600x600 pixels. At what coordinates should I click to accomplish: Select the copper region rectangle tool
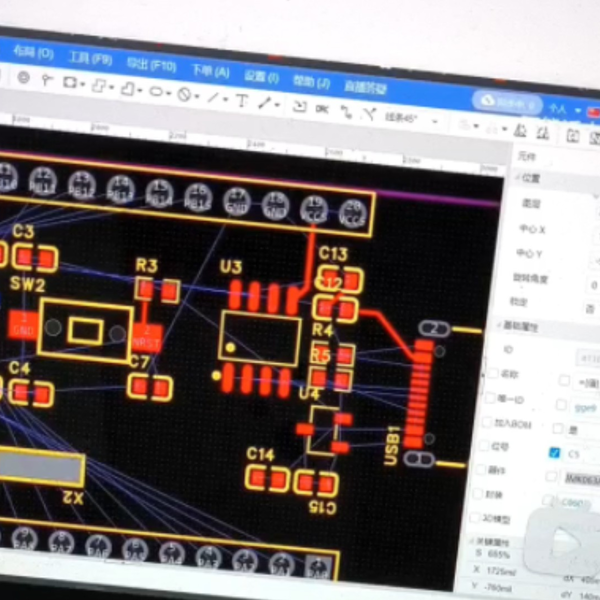pyautogui.click(x=70, y=82)
